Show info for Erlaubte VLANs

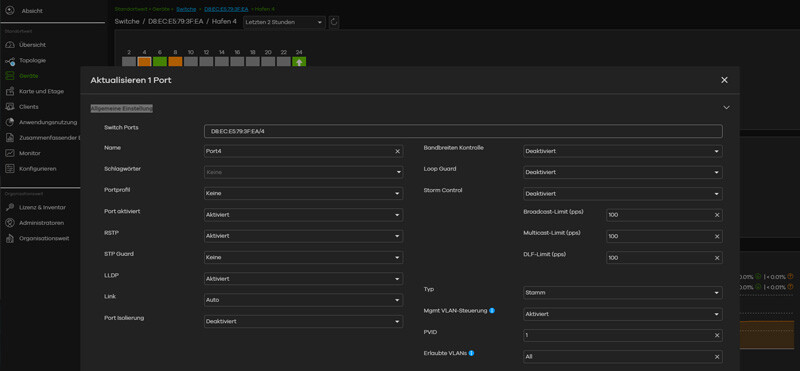click(x=471, y=353)
